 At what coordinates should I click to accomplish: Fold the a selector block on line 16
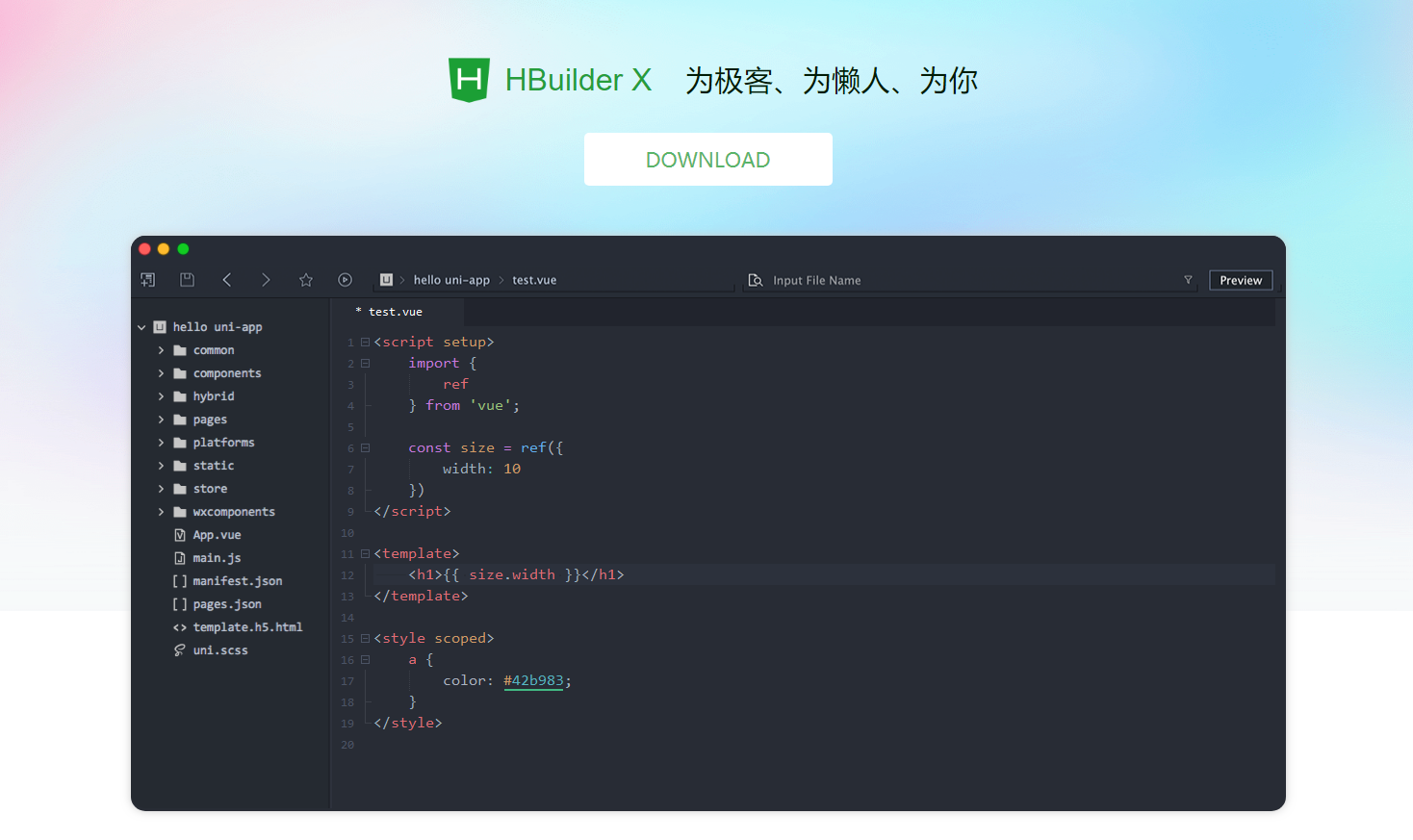(365, 660)
